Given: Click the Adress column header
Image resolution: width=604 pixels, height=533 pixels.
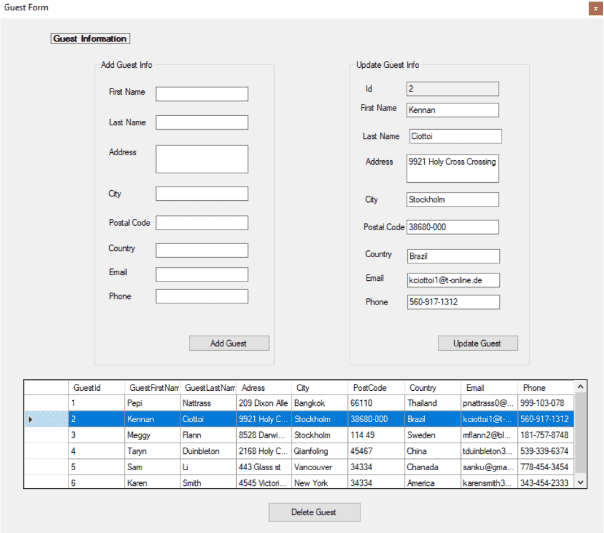Looking at the screenshot, I should tap(264, 388).
